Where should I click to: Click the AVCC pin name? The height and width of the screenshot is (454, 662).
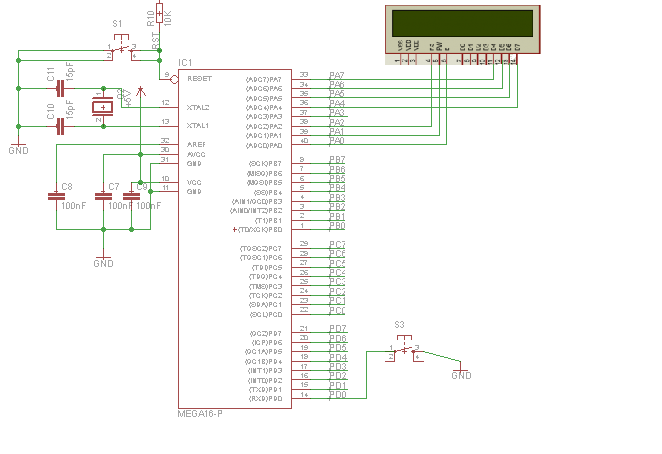(x=196, y=155)
